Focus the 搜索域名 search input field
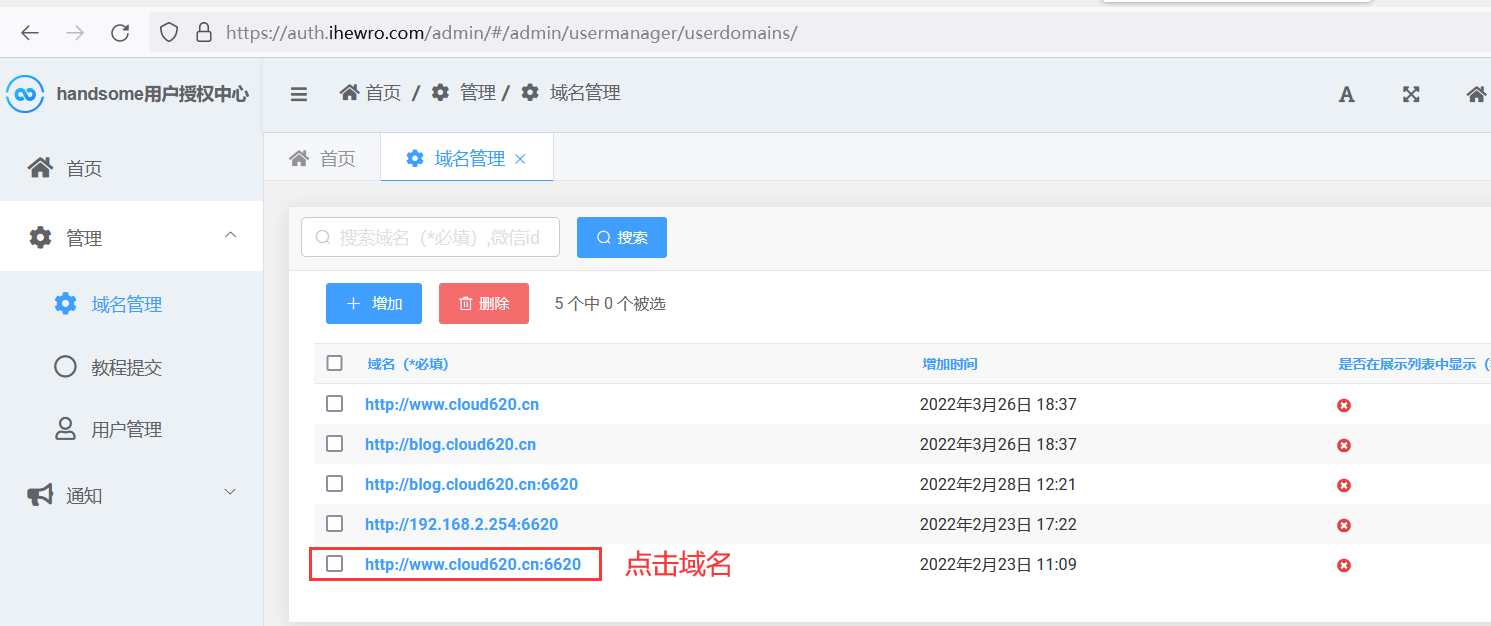The height and width of the screenshot is (626, 1491). pyautogui.click(x=430, y=237)
